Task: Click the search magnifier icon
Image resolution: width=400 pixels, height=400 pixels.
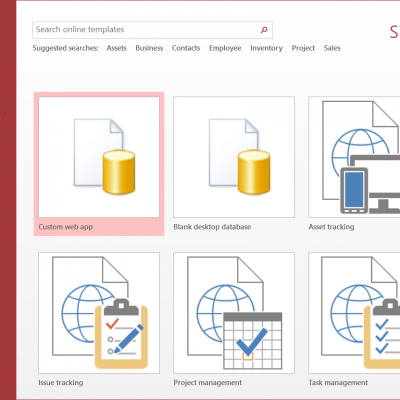Action: (264, 30)
